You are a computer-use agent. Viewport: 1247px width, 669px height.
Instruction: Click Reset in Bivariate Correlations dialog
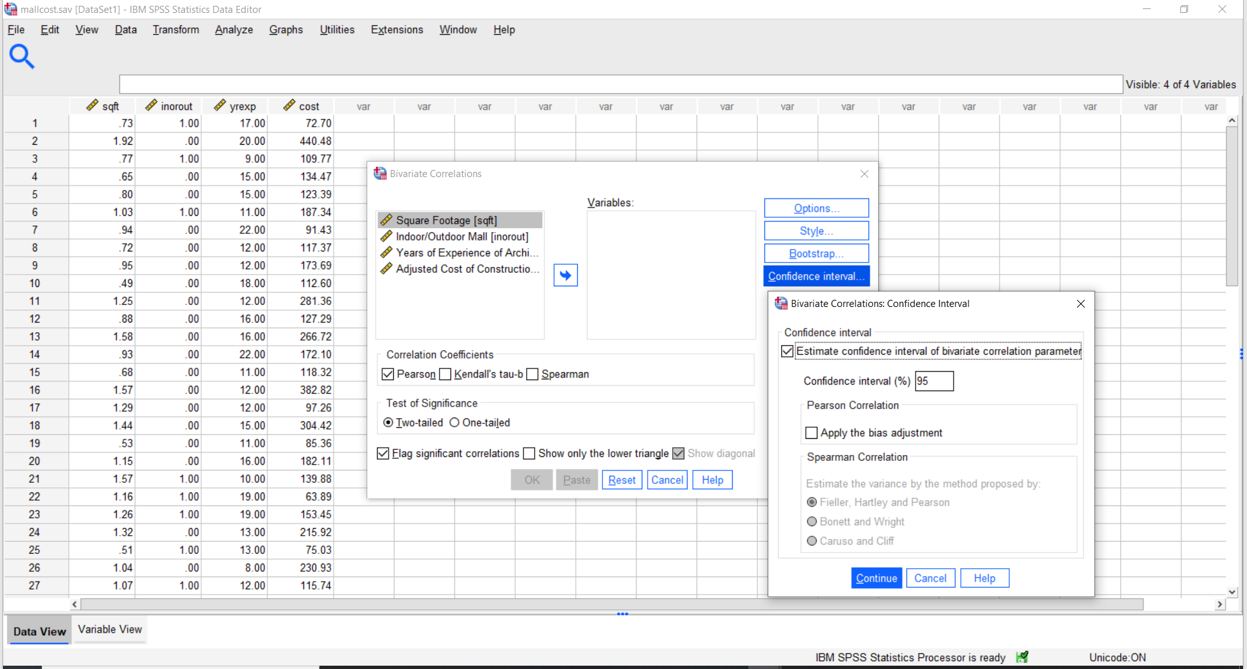coord(622,480)
